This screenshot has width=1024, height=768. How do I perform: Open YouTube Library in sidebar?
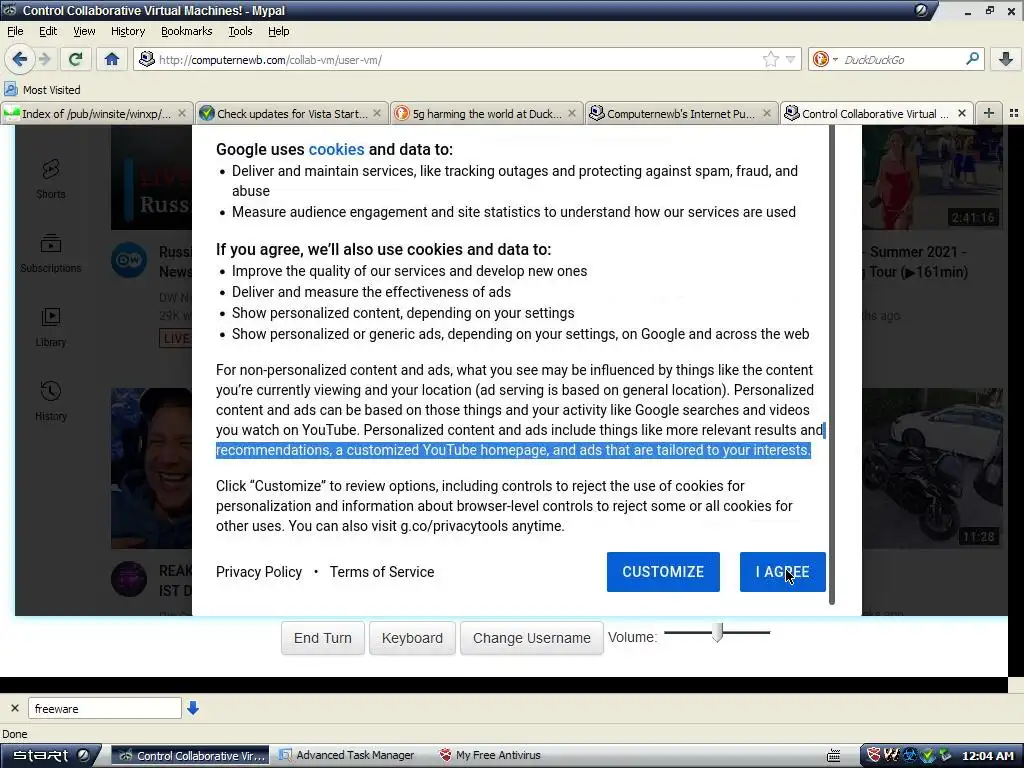coord(50,327)
